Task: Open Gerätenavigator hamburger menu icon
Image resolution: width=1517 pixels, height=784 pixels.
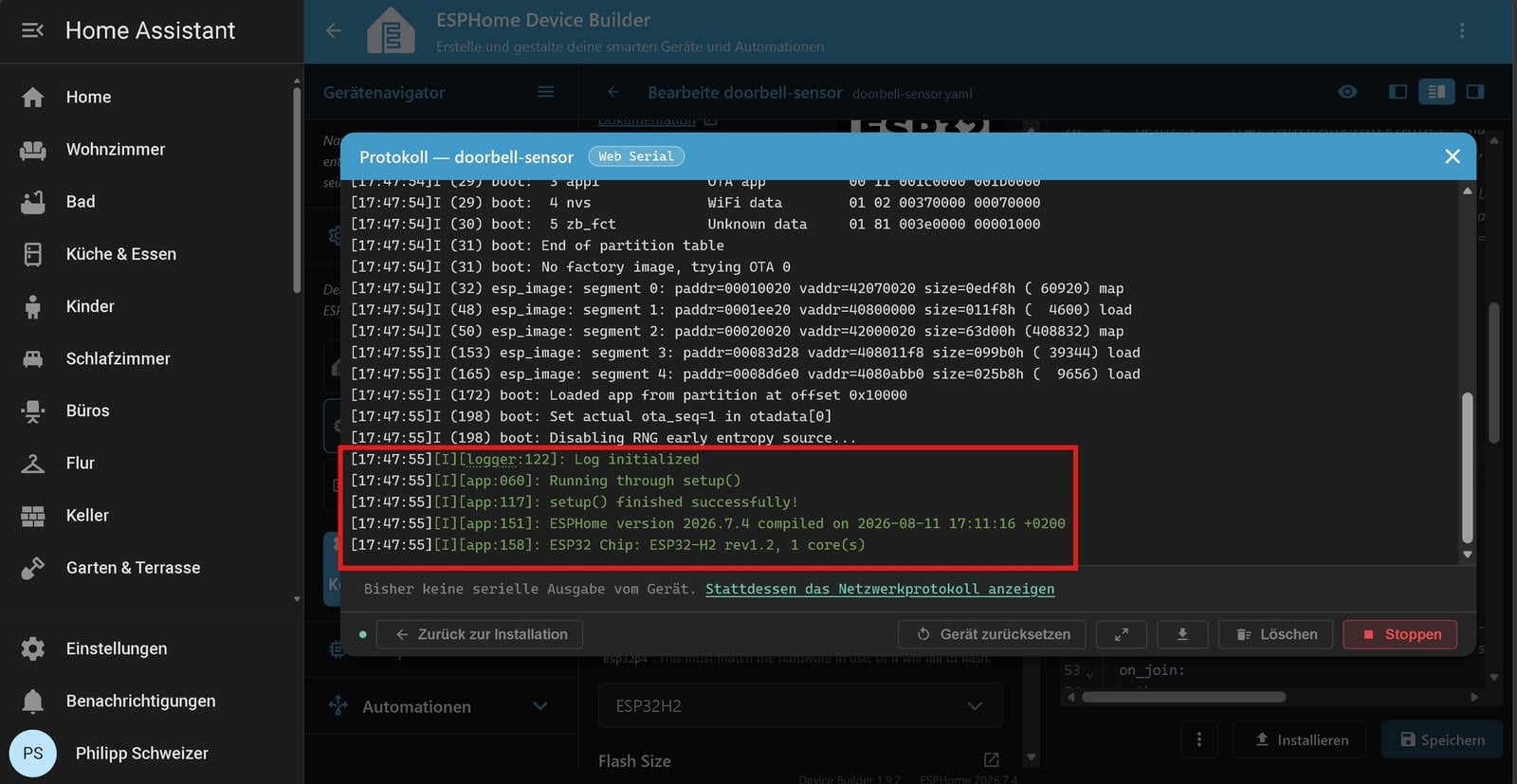Action: 545,92
